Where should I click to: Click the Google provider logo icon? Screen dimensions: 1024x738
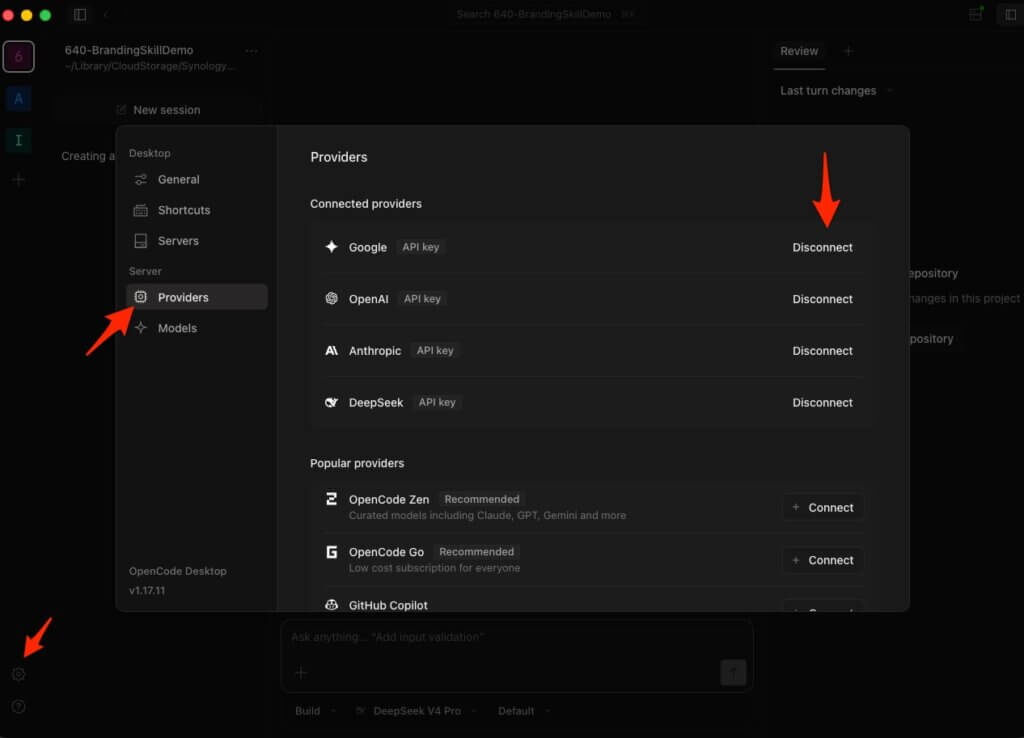click(332, 247)
